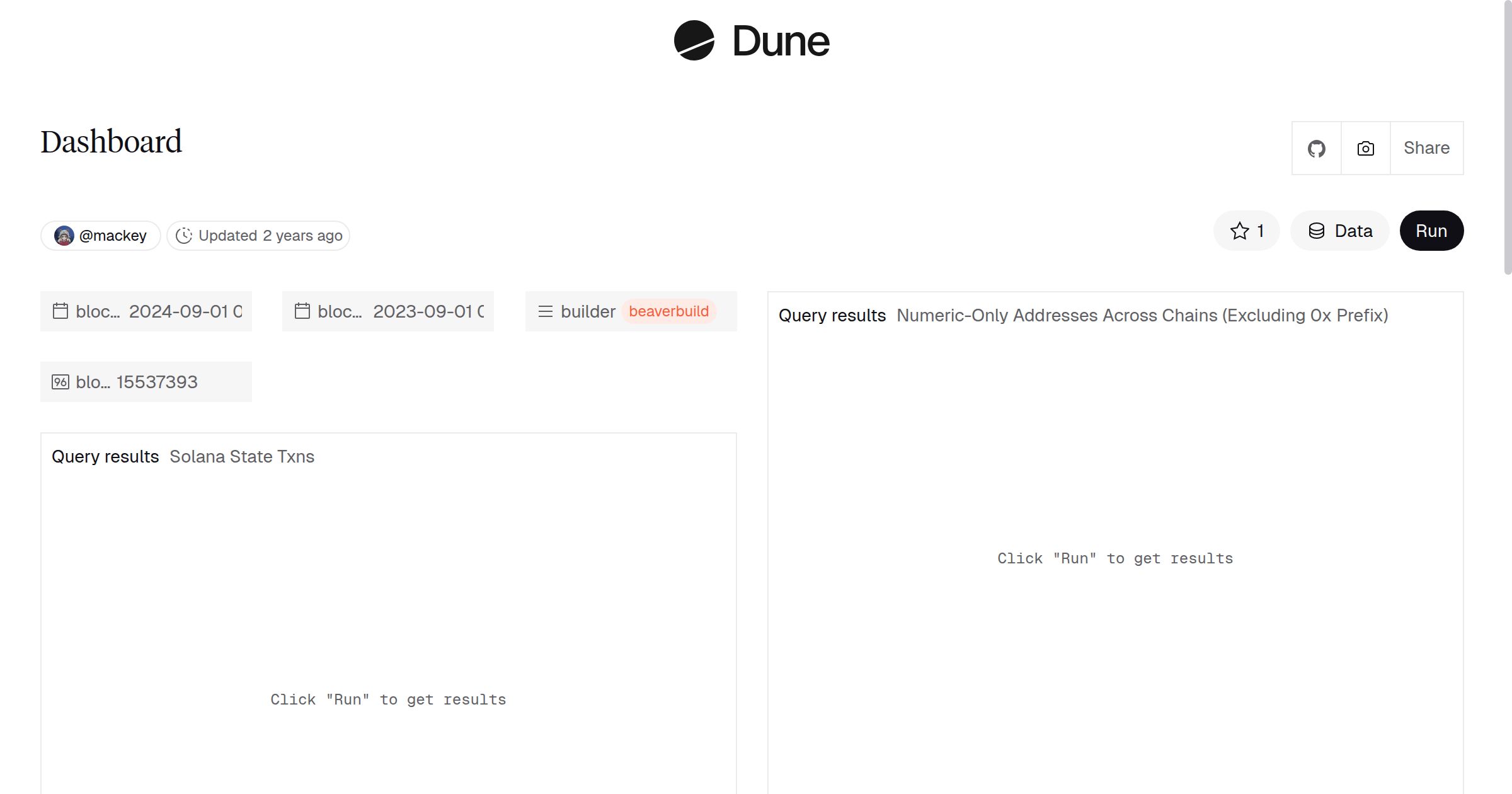Open the builder parameter showing beaverbuild
Screen dimensions: 1512x794
(x=668, y=311)
